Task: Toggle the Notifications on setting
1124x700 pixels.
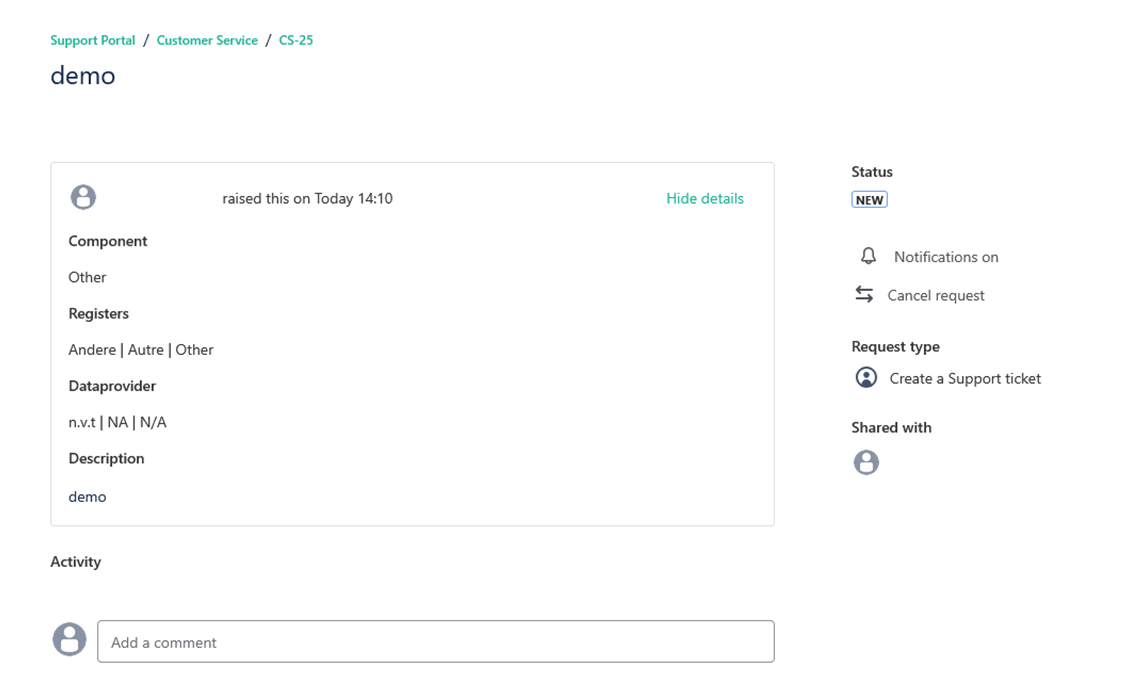Action: pos(945,257)
